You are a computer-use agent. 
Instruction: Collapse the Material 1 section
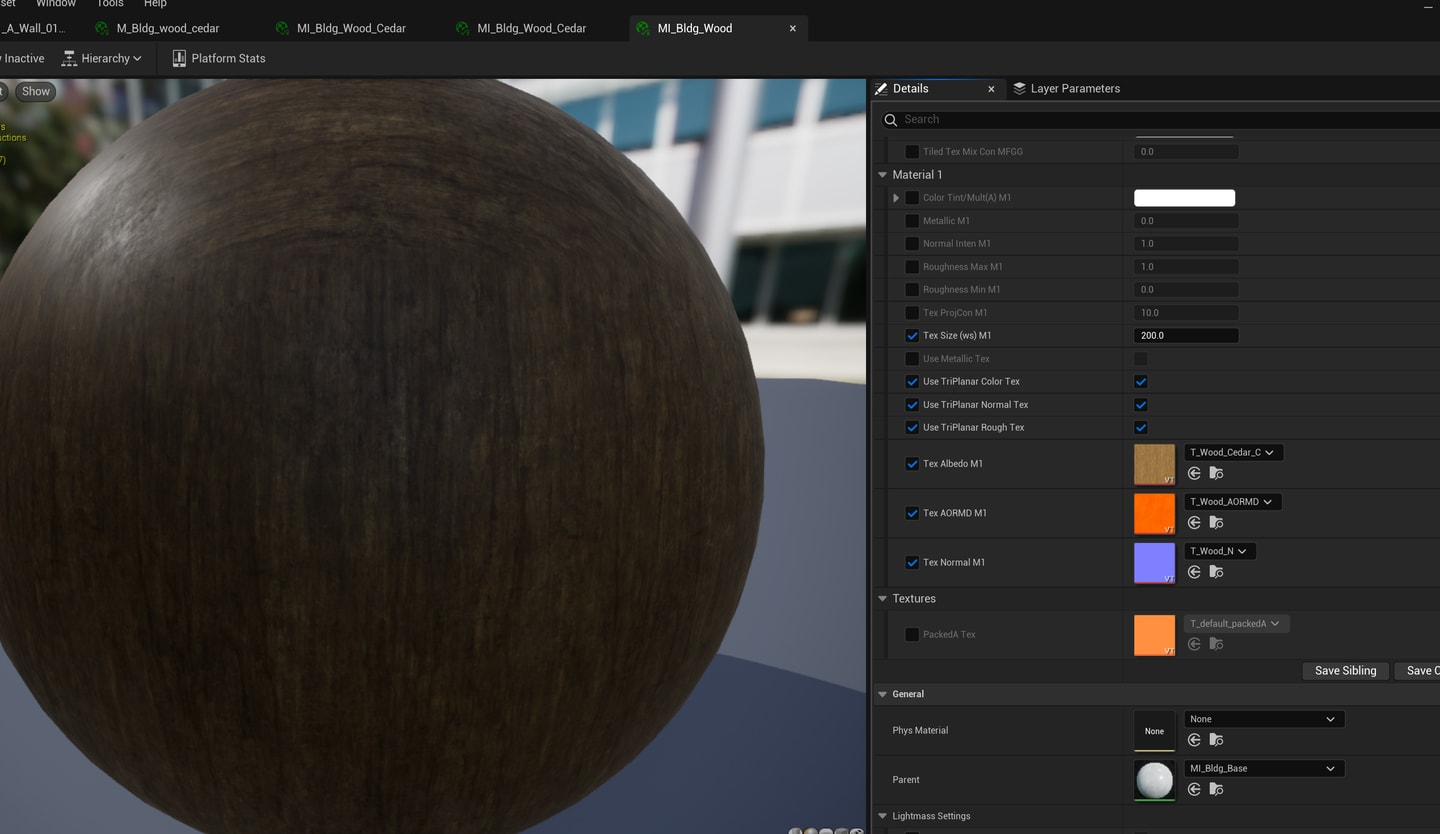[883, 175]
